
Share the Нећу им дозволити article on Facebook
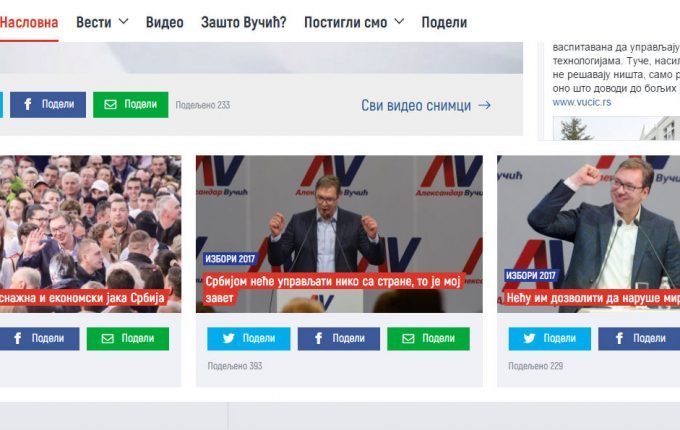tap(639, 339)
